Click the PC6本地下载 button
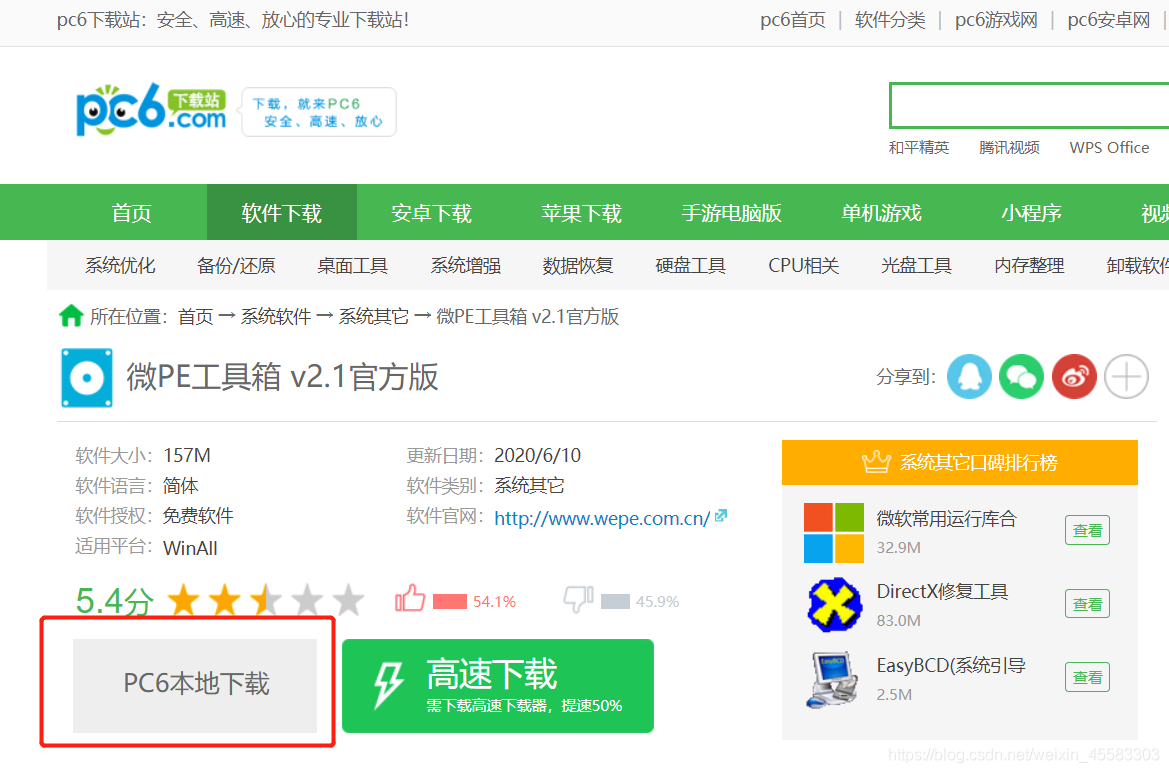Viewport: 1169px width, 773px height. click(195, 684)
